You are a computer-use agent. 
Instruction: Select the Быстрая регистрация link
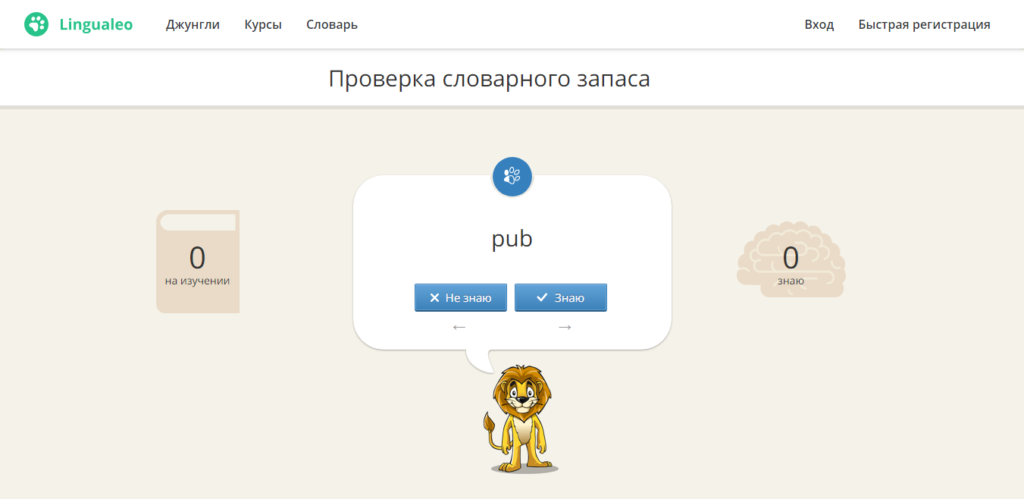pyautogui.click(x=924, y=25)
